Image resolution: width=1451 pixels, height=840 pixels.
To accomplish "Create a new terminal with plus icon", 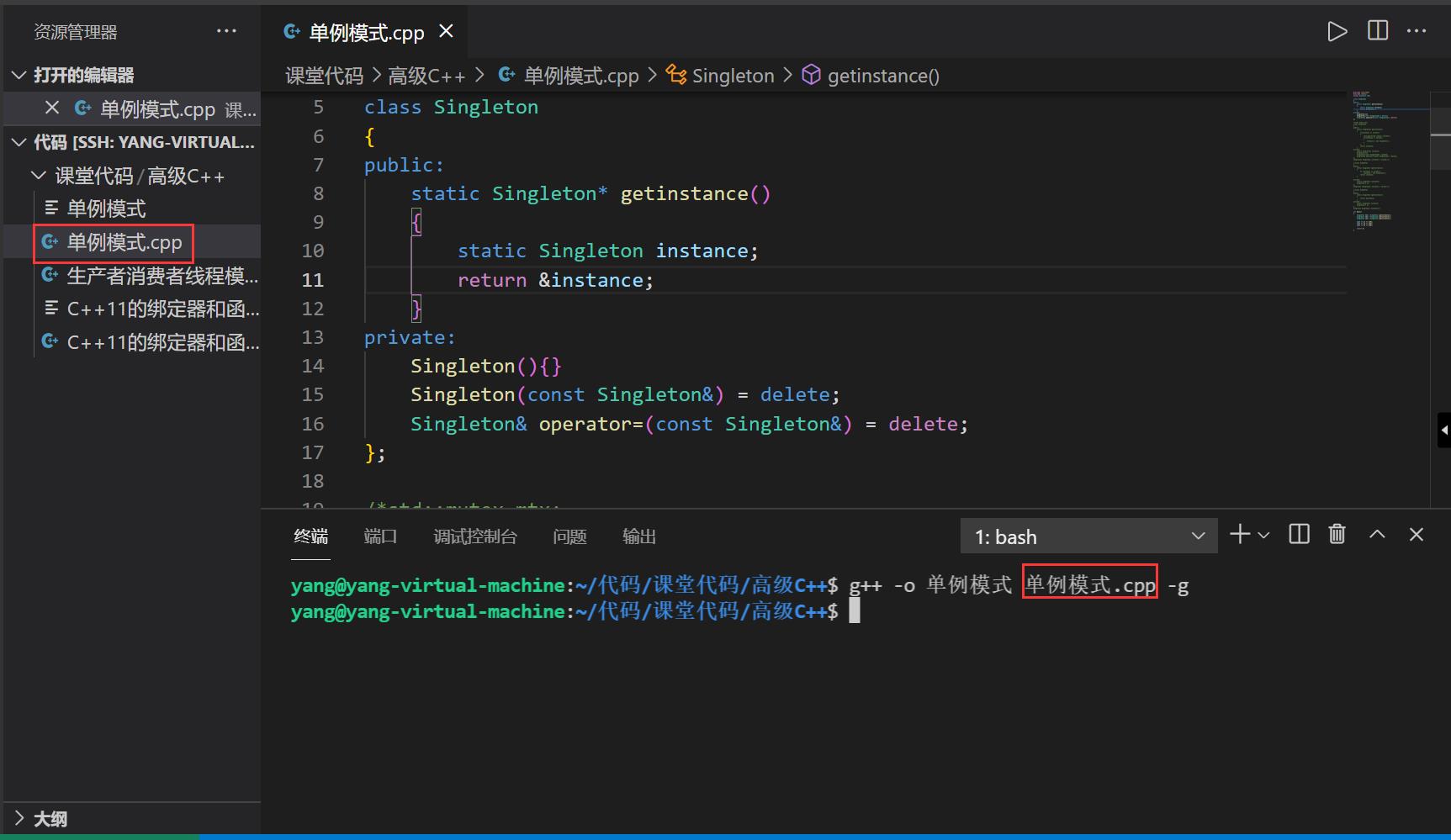I will (1240, 535).
